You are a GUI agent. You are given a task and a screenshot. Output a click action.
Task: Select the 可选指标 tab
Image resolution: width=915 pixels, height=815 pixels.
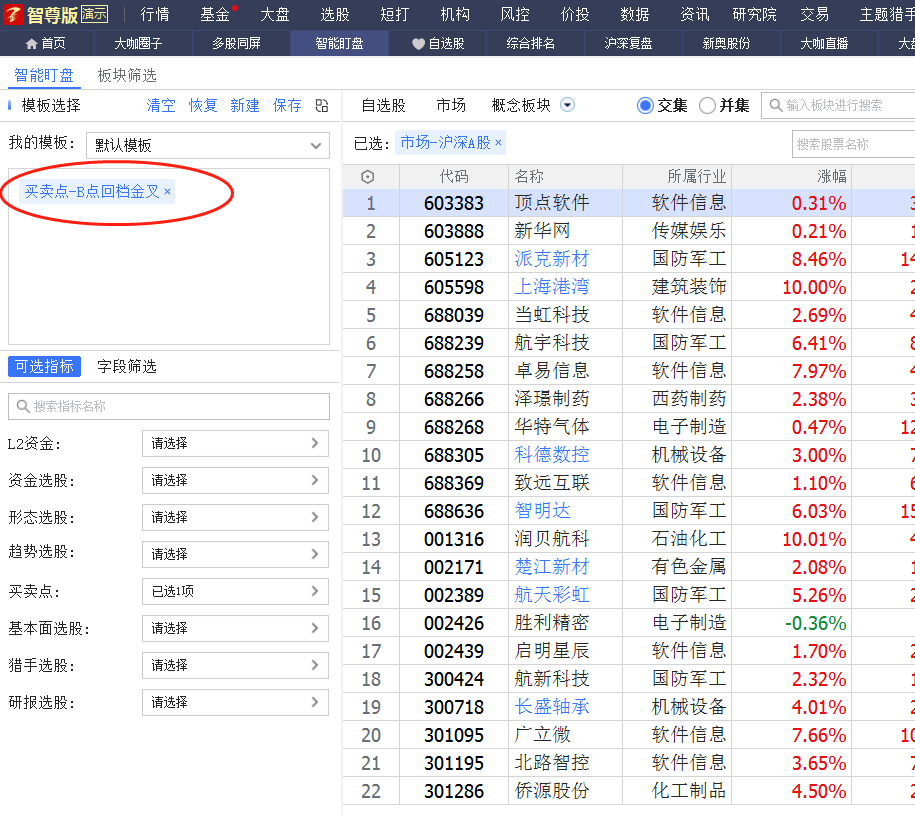pyautogui.click(x=44, y=366)
